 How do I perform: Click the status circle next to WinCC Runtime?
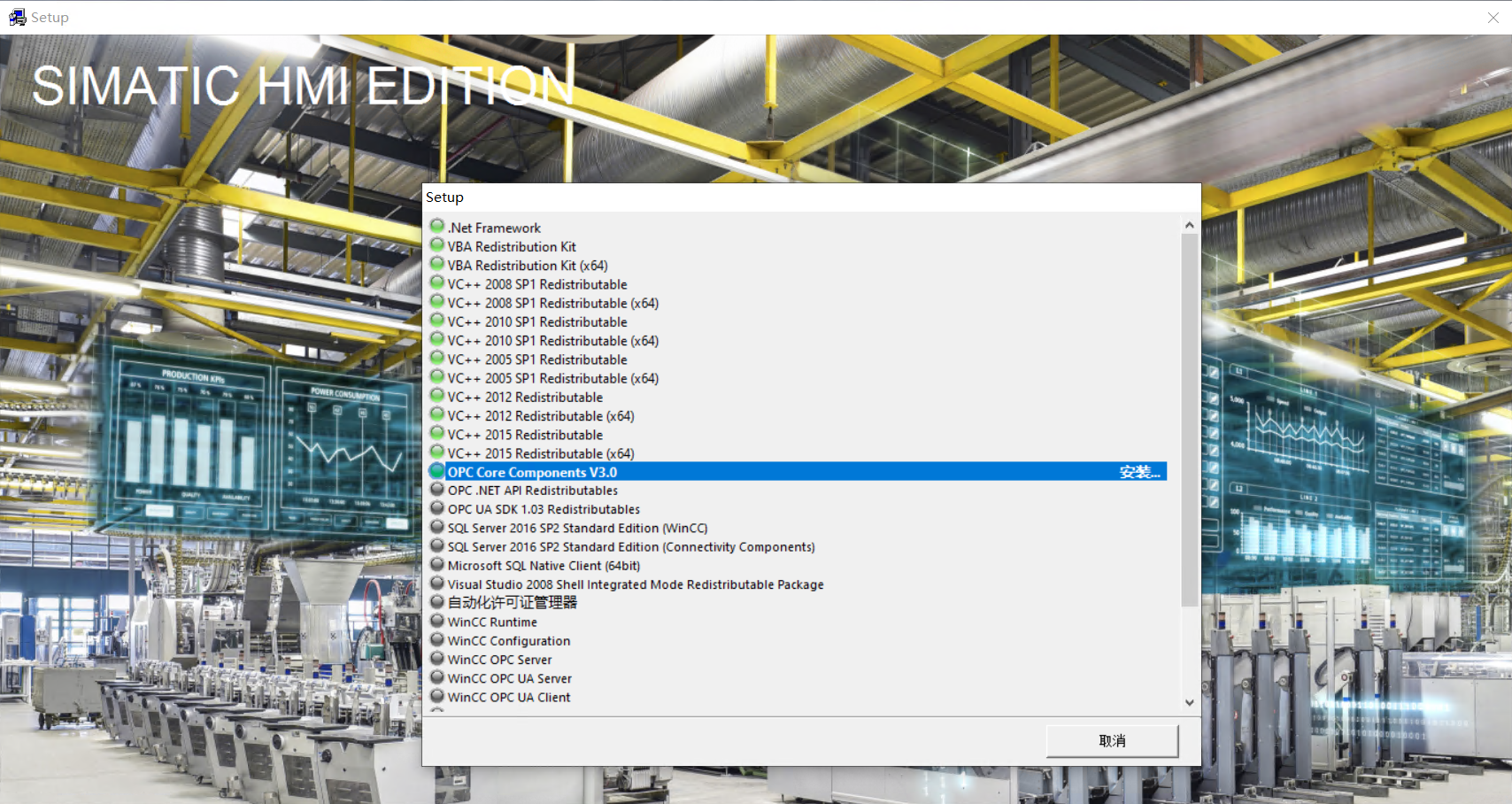(x=437, y=620)
